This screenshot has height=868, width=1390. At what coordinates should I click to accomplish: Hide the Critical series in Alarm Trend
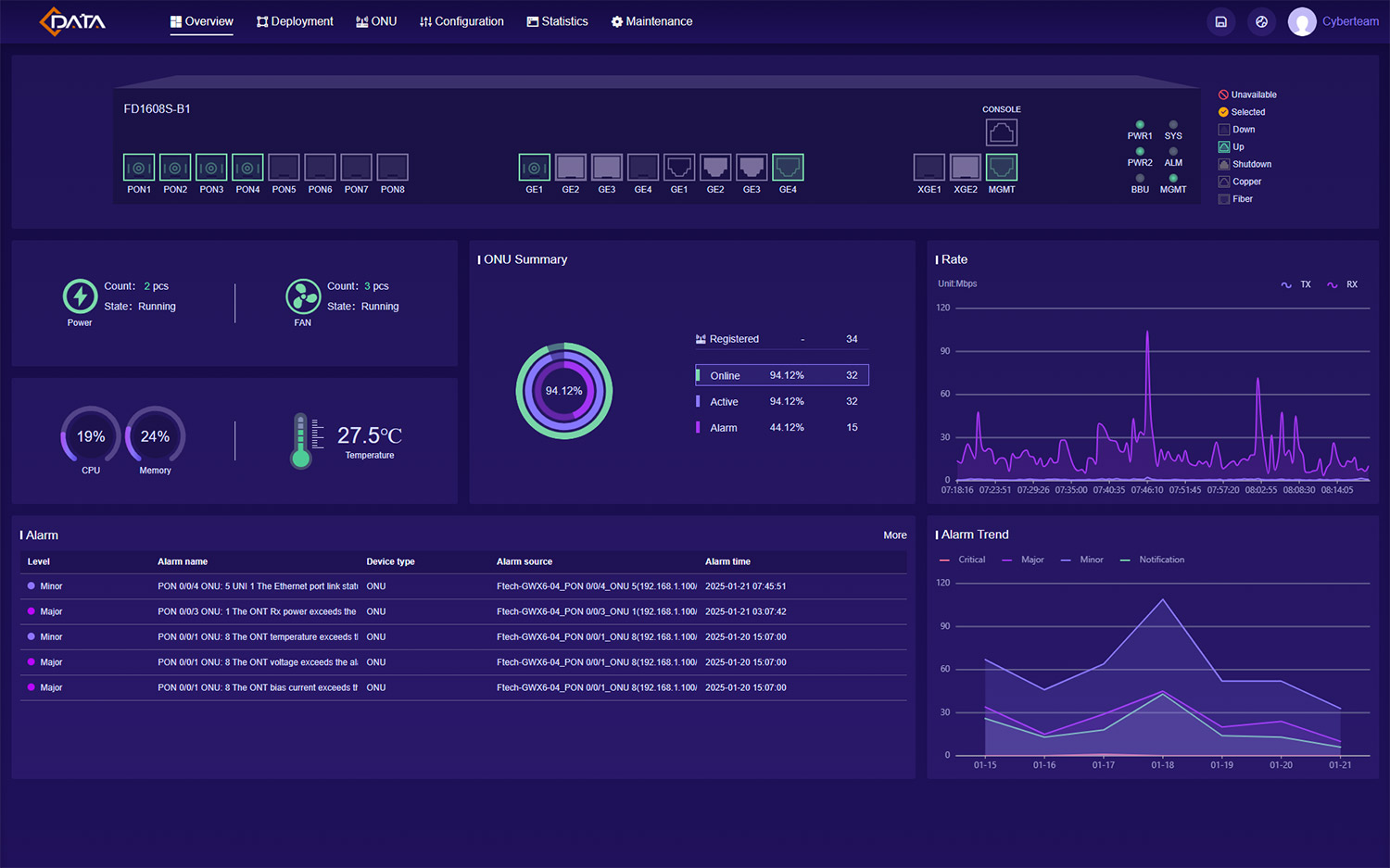963,560
